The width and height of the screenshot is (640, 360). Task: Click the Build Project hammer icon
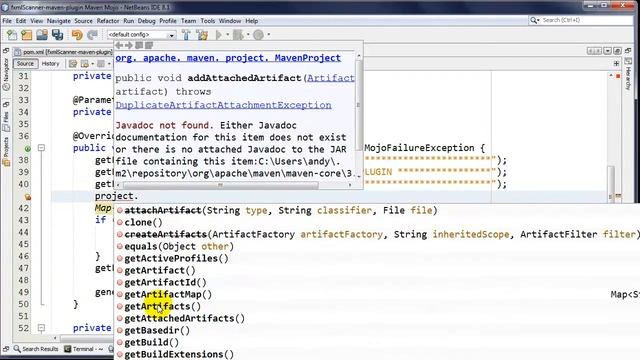tap(186, 35)
